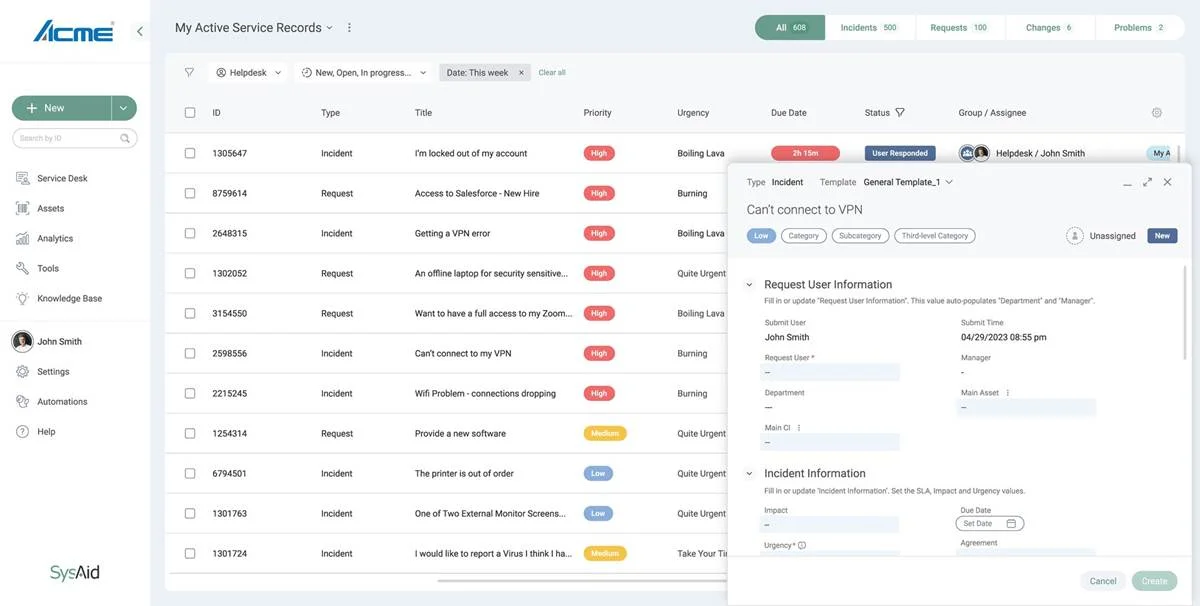
Task: Collapse Request User Information section
Action: pyautogui.click(x=749, y=285)
